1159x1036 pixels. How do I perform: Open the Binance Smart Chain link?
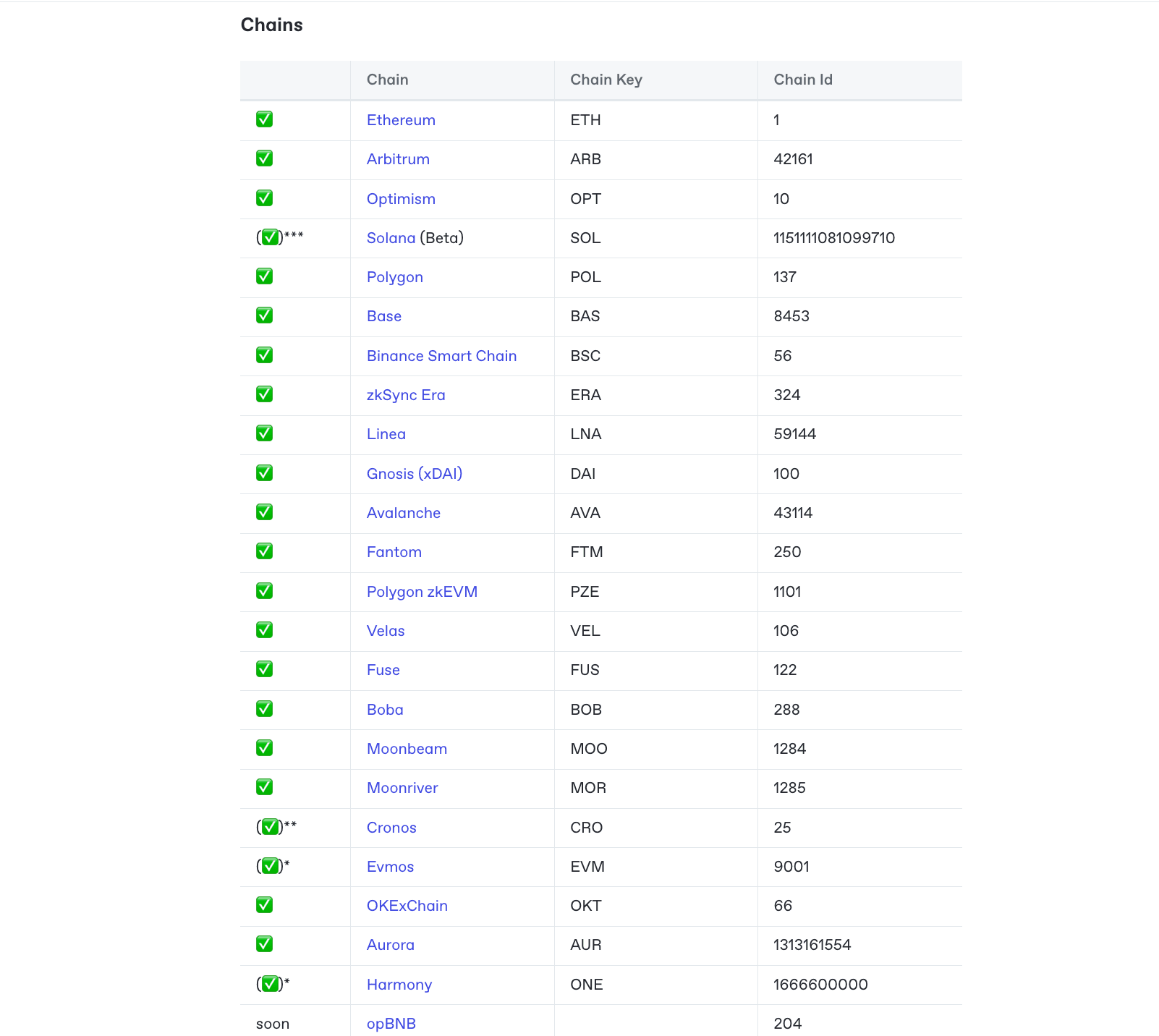click(441, 356)
